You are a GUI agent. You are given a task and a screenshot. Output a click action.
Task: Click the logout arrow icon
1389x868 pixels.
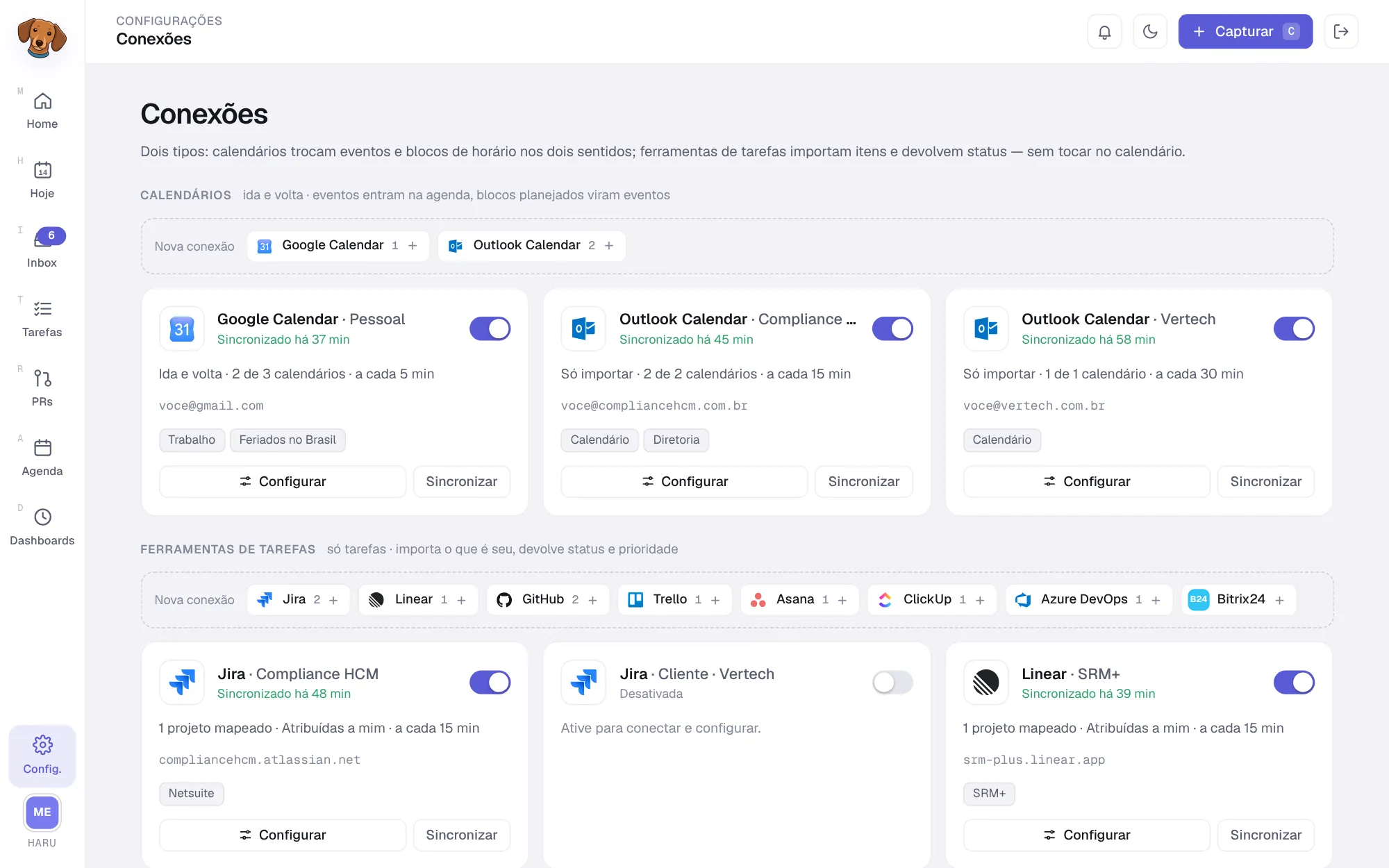[x=1341, y=31]
